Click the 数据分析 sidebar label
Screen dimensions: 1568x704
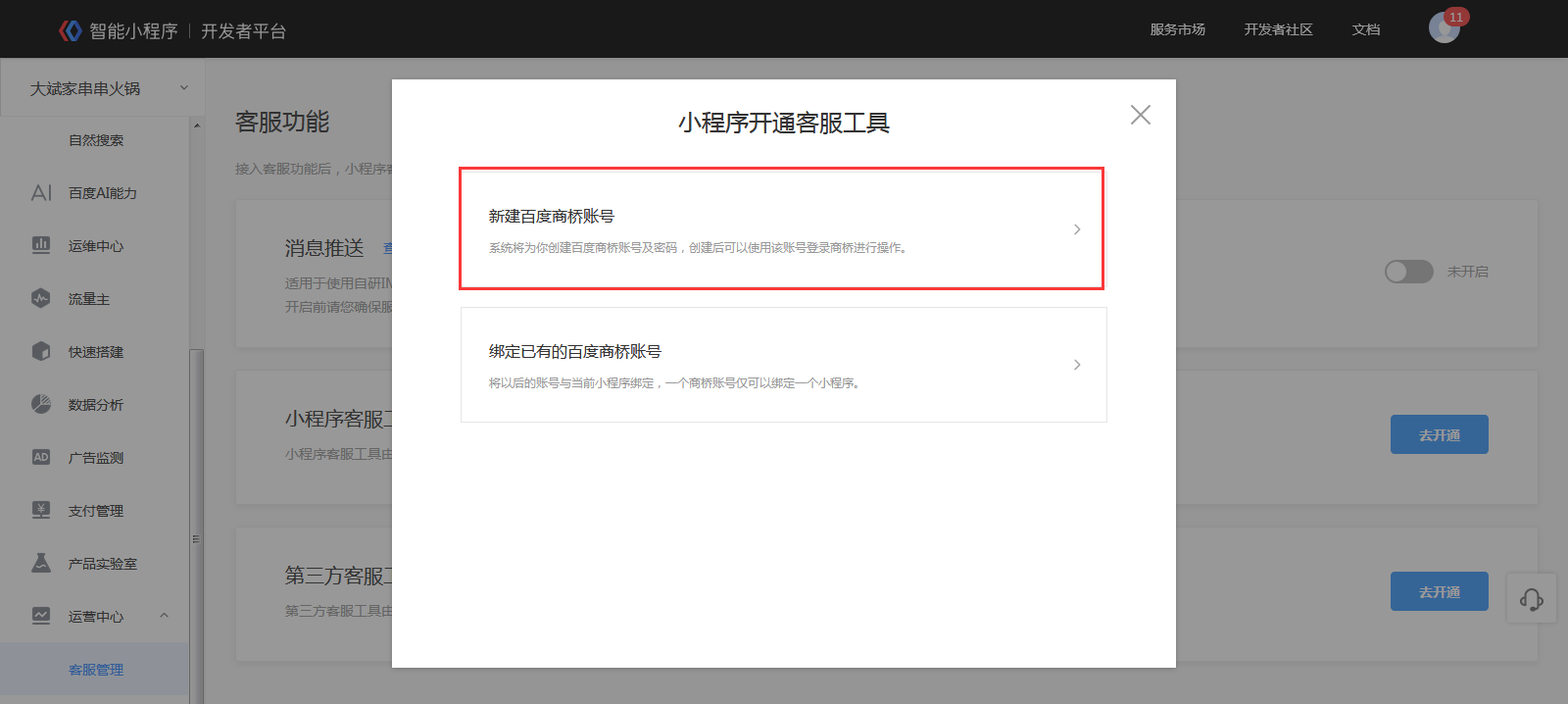96,405
